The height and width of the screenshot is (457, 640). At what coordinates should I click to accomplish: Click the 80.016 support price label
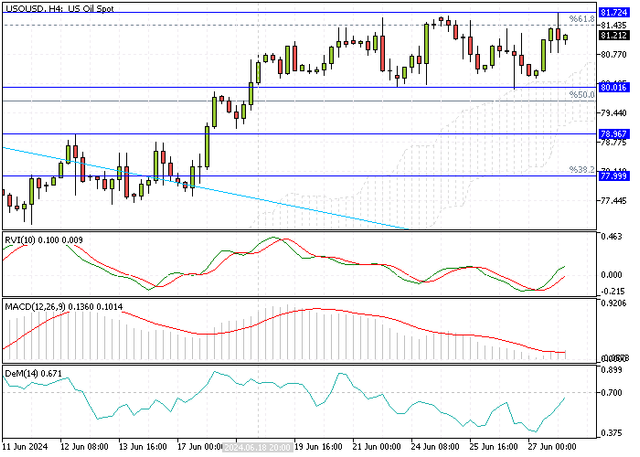click(613, 87)
